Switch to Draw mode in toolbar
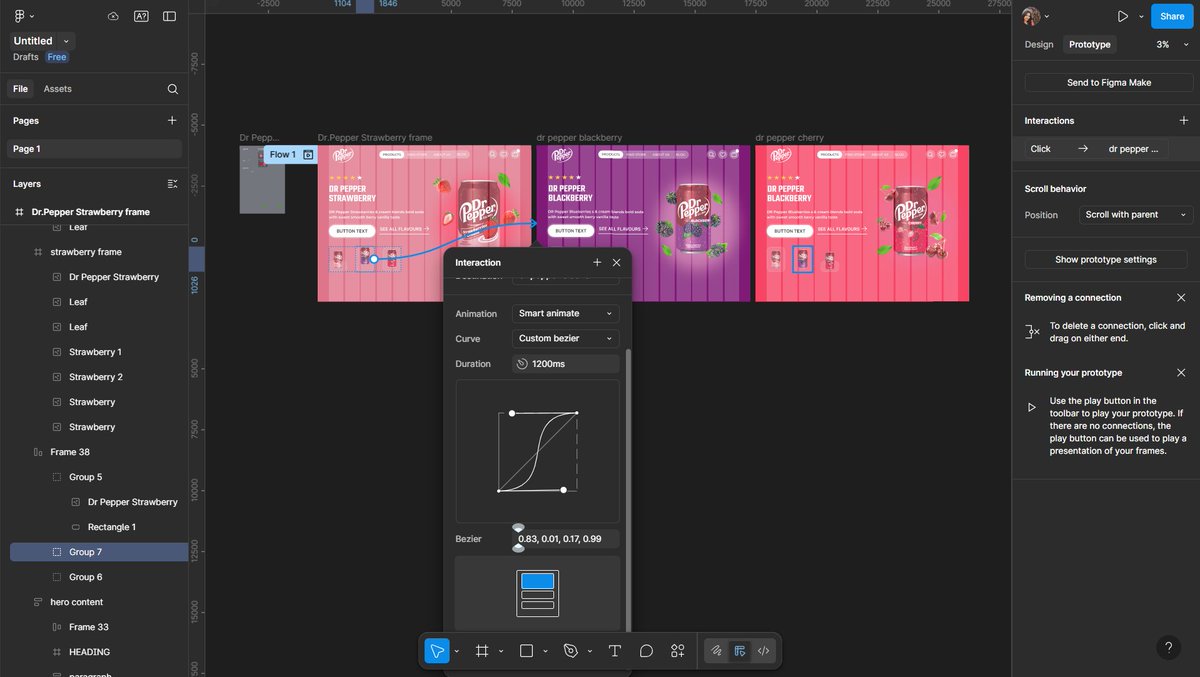 717,651
